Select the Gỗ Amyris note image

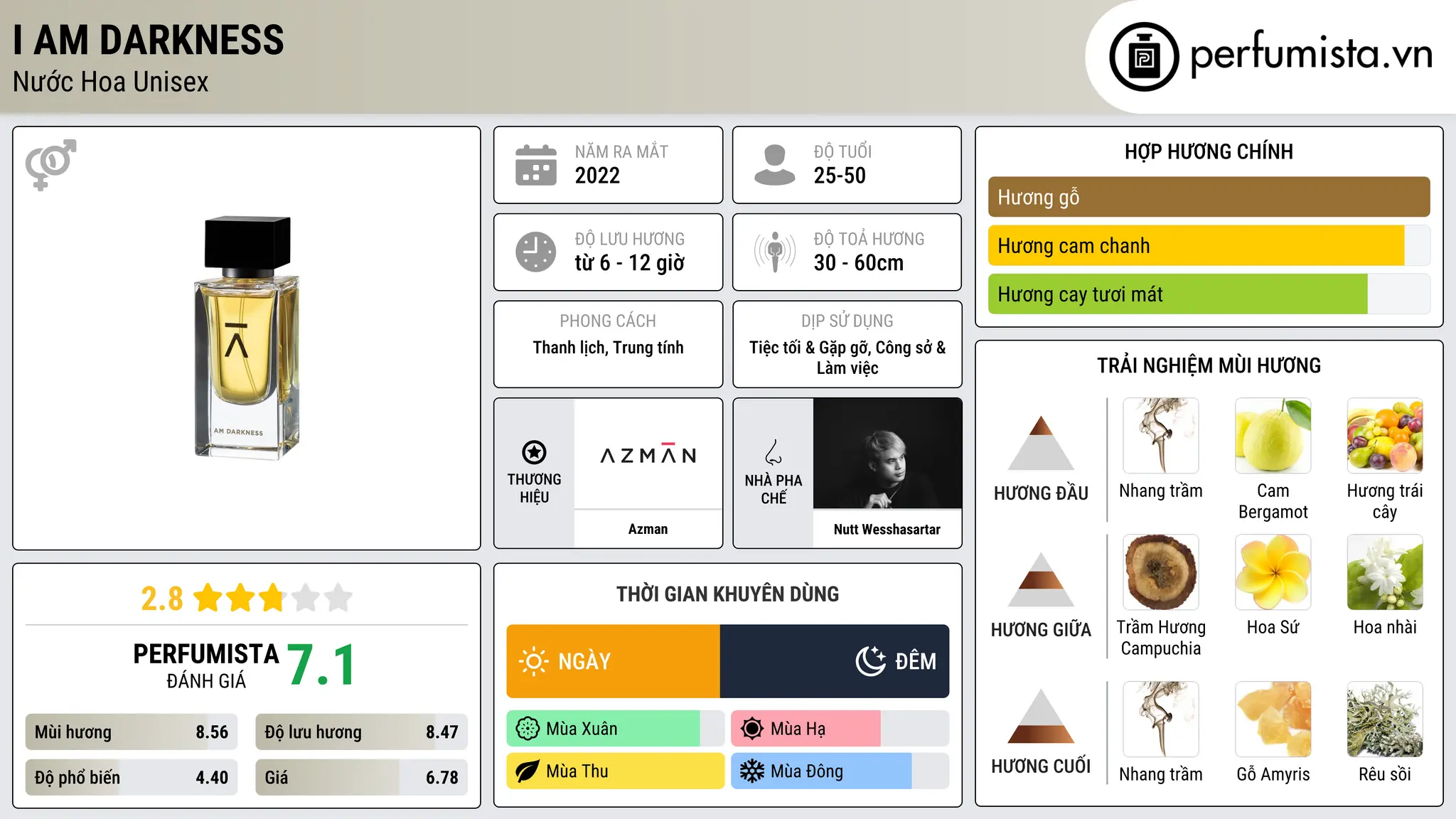(1273, 719)
